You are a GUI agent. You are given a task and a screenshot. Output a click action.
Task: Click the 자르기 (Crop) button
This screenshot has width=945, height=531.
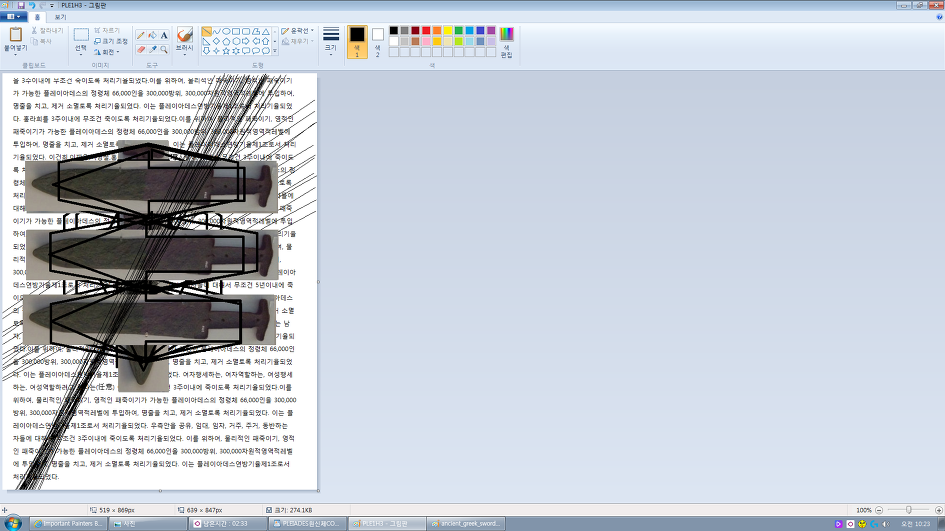click(x=110, y=31)
